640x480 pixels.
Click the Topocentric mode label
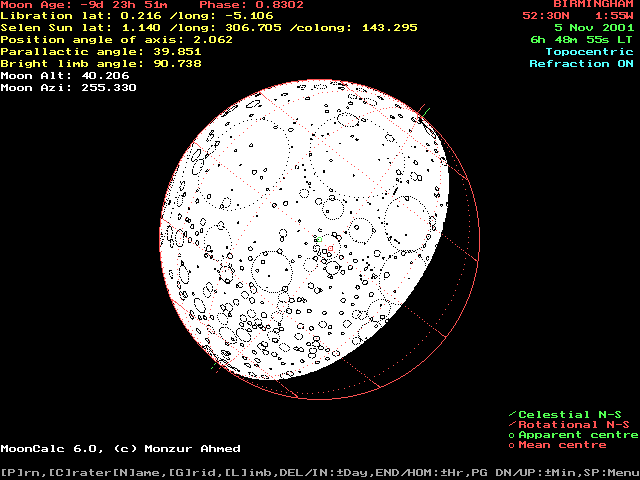point(590,52)
